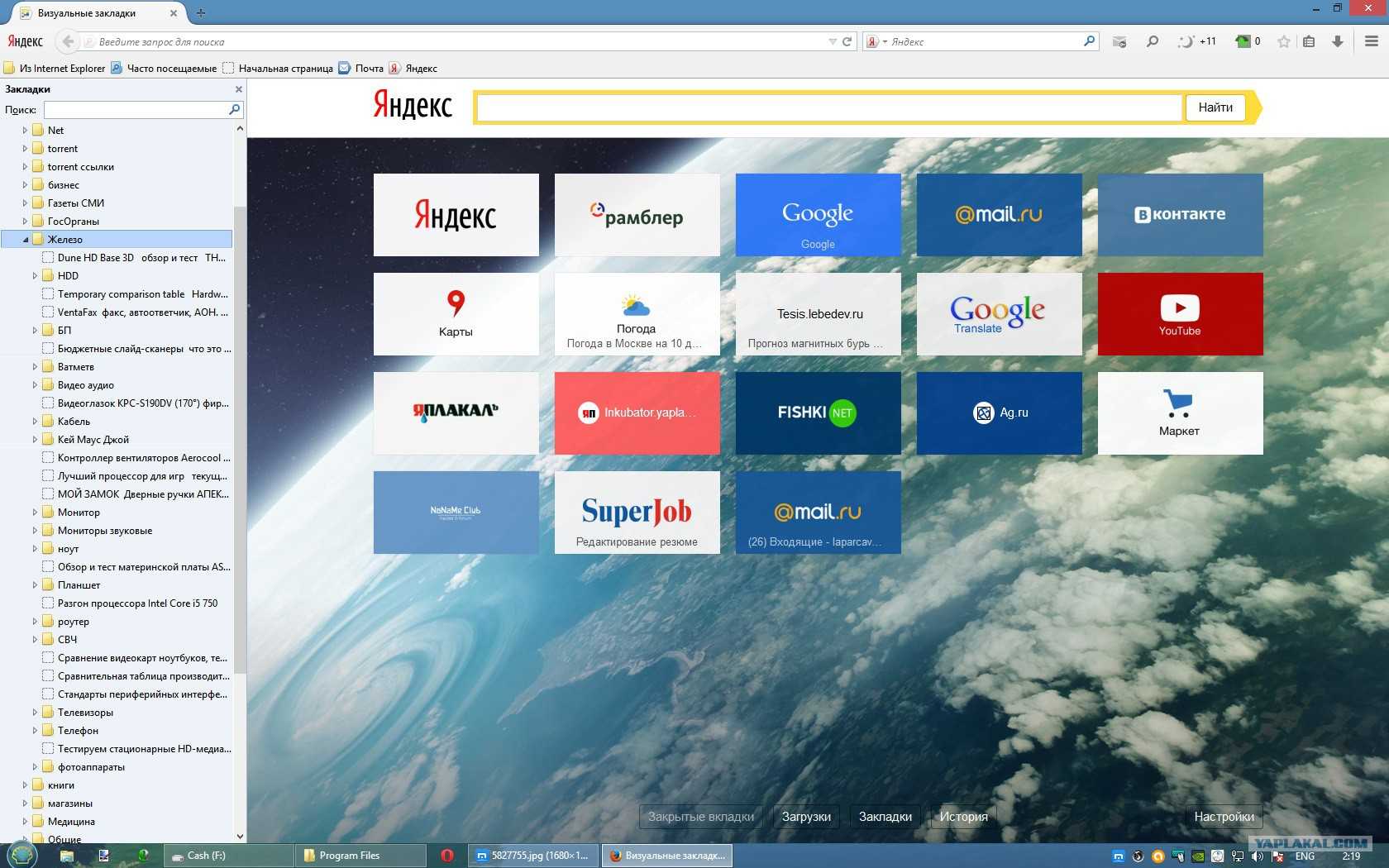
Task: Select the Газеты СМИ folder row
Action: 116,203
